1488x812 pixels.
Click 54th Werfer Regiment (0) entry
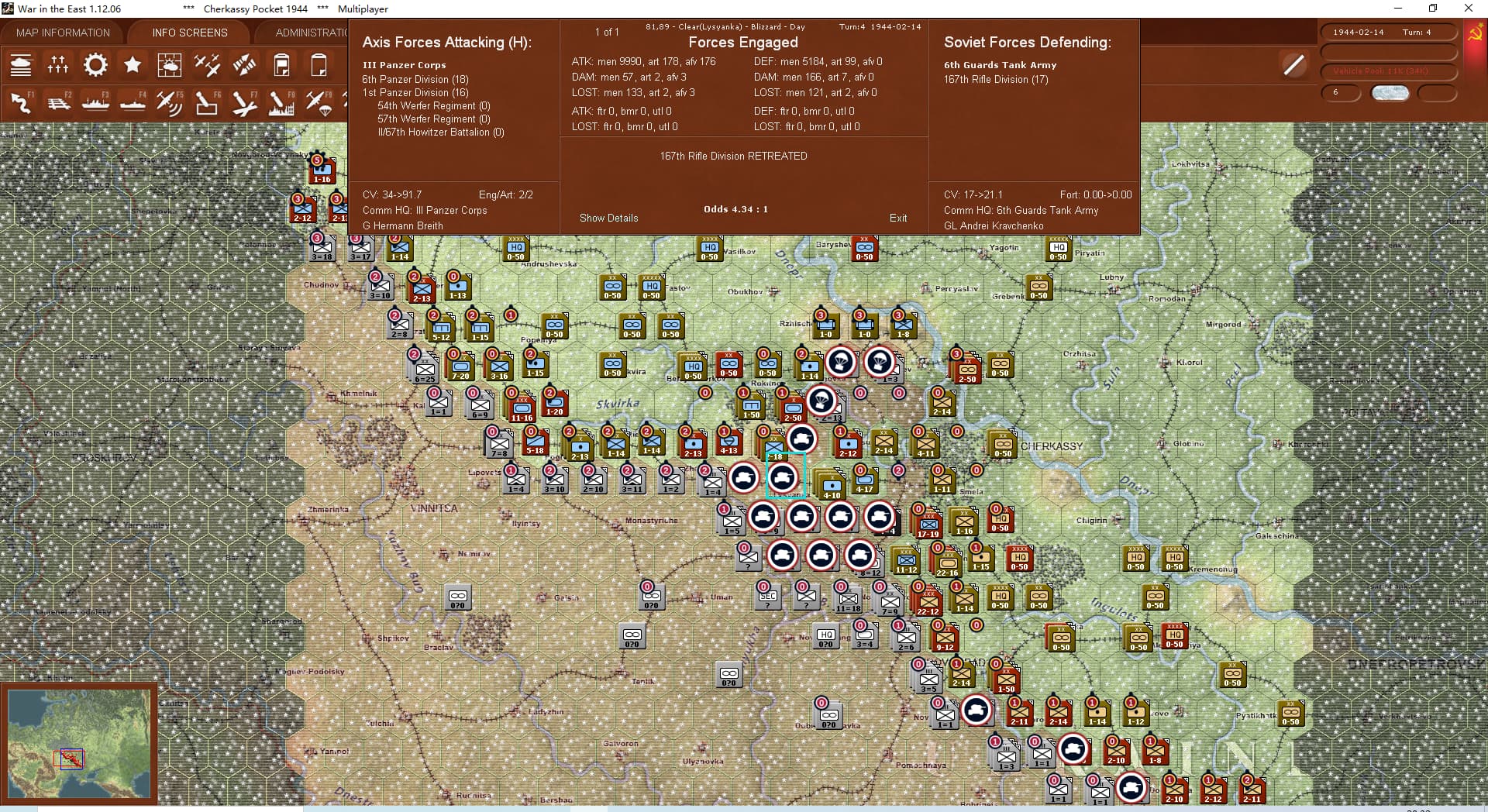(434, 105)
